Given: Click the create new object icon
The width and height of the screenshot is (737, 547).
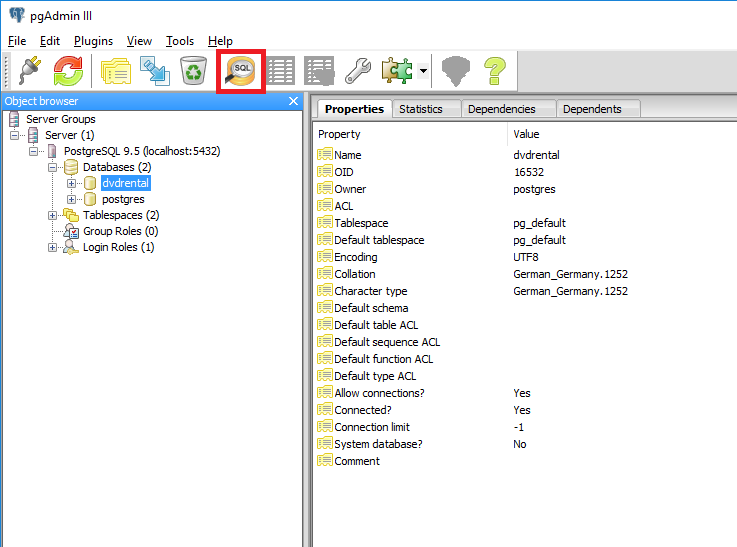Looking at the screenshot, I should (x=154, y=71).
